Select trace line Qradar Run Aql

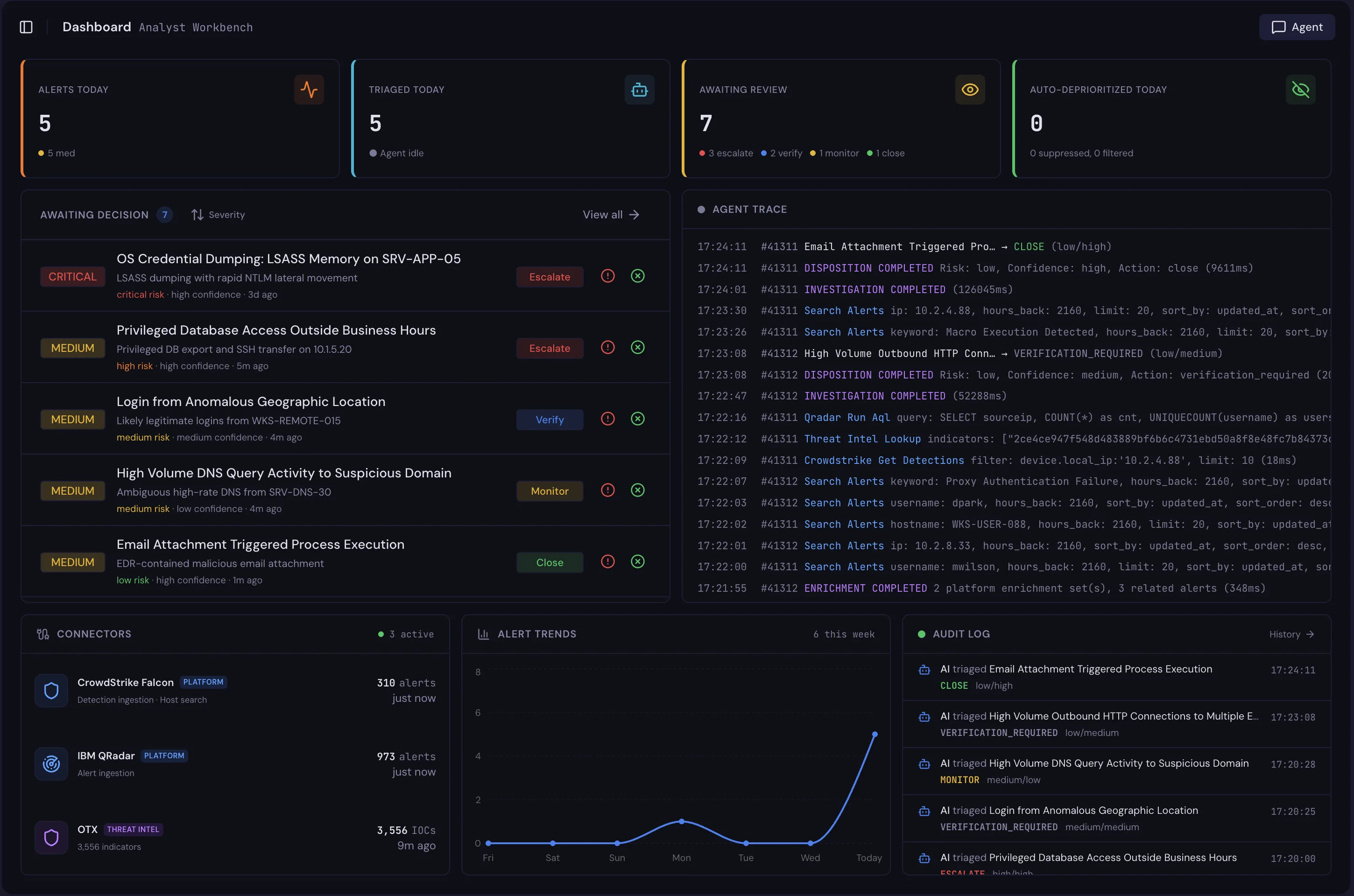pyautogui.click(x=1013, y=418)
